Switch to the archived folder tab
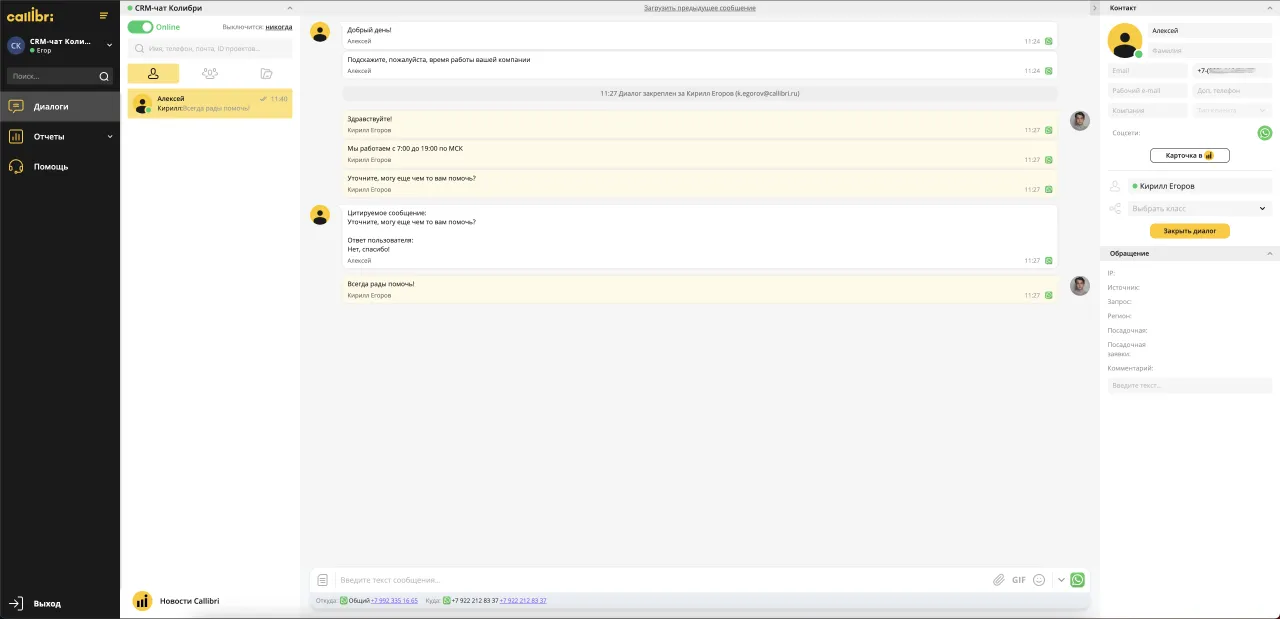The image size is (1280, 619). 266,73
